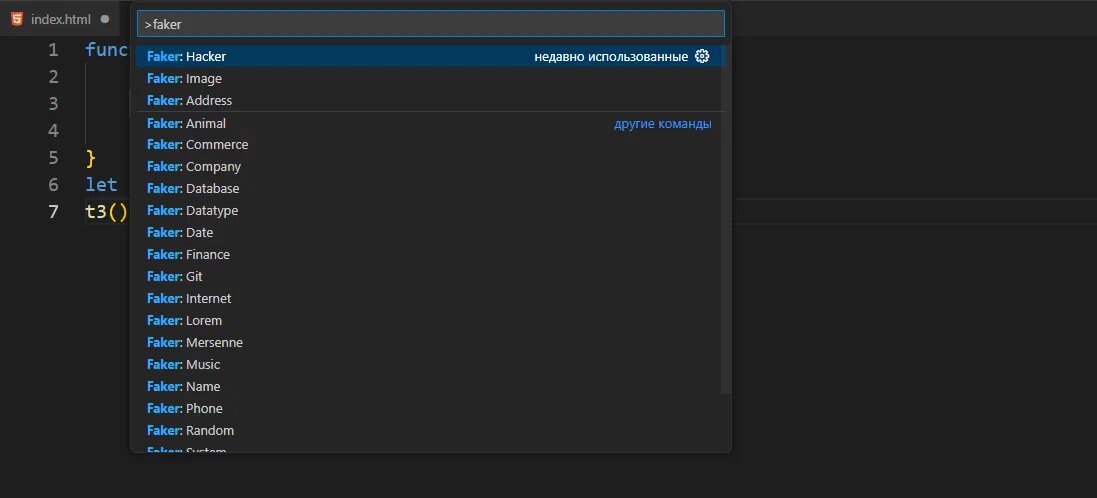This screenshot has width=1097, height=498.
Task: Select Faker: Music from the list
Action: coord(431,364)
